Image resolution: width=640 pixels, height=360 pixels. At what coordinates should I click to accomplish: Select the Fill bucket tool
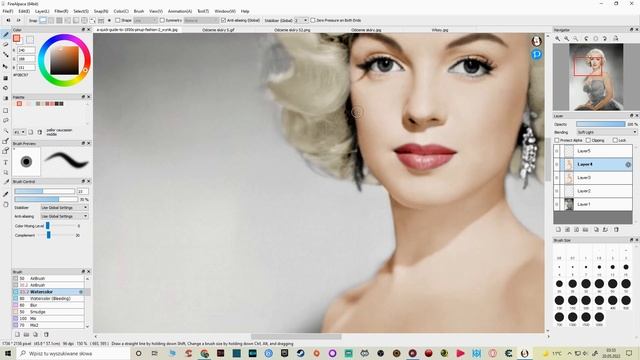click(6, 88)
